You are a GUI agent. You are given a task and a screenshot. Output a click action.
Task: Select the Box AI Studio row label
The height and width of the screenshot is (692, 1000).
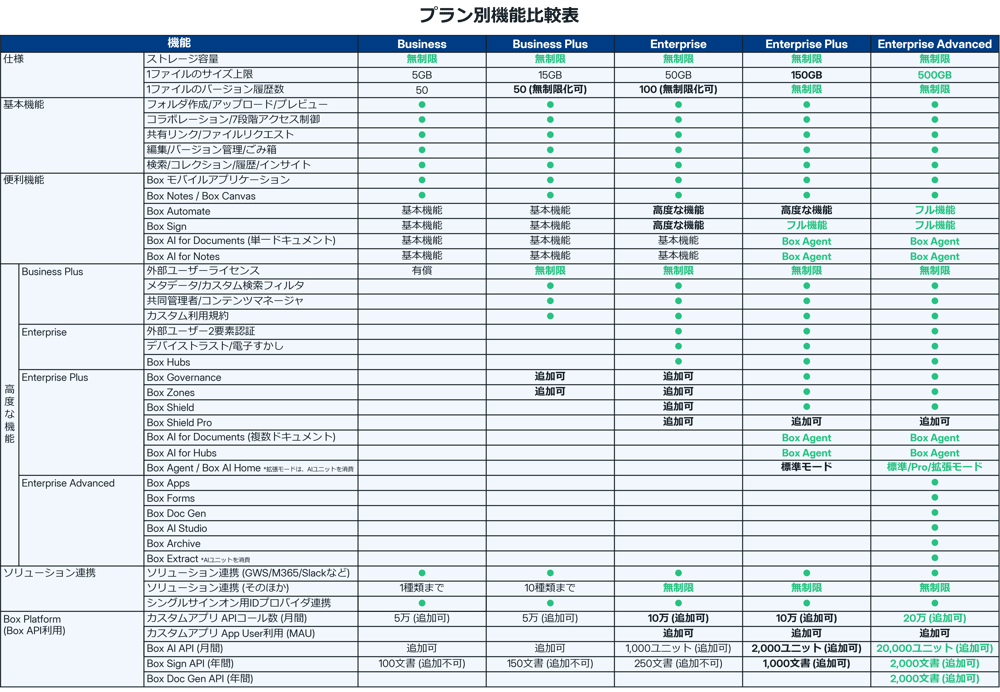(177, 528)
